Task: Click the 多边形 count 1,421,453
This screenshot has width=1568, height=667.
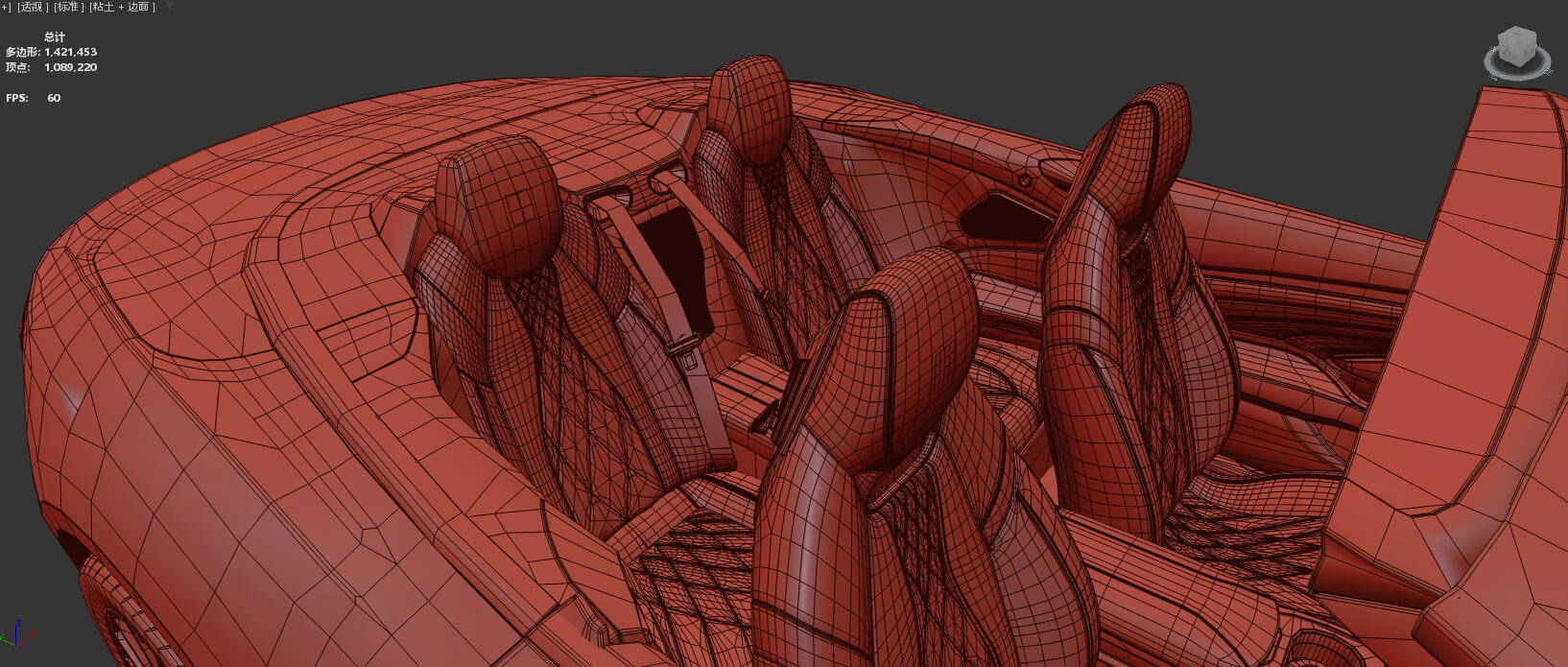Action: [70, 52]
